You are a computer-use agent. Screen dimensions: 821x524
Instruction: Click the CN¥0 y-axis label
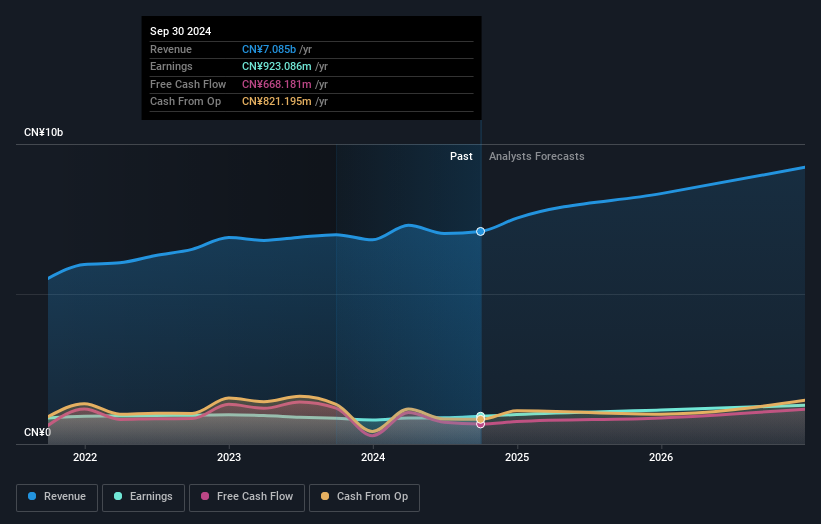tap(37, 432)
